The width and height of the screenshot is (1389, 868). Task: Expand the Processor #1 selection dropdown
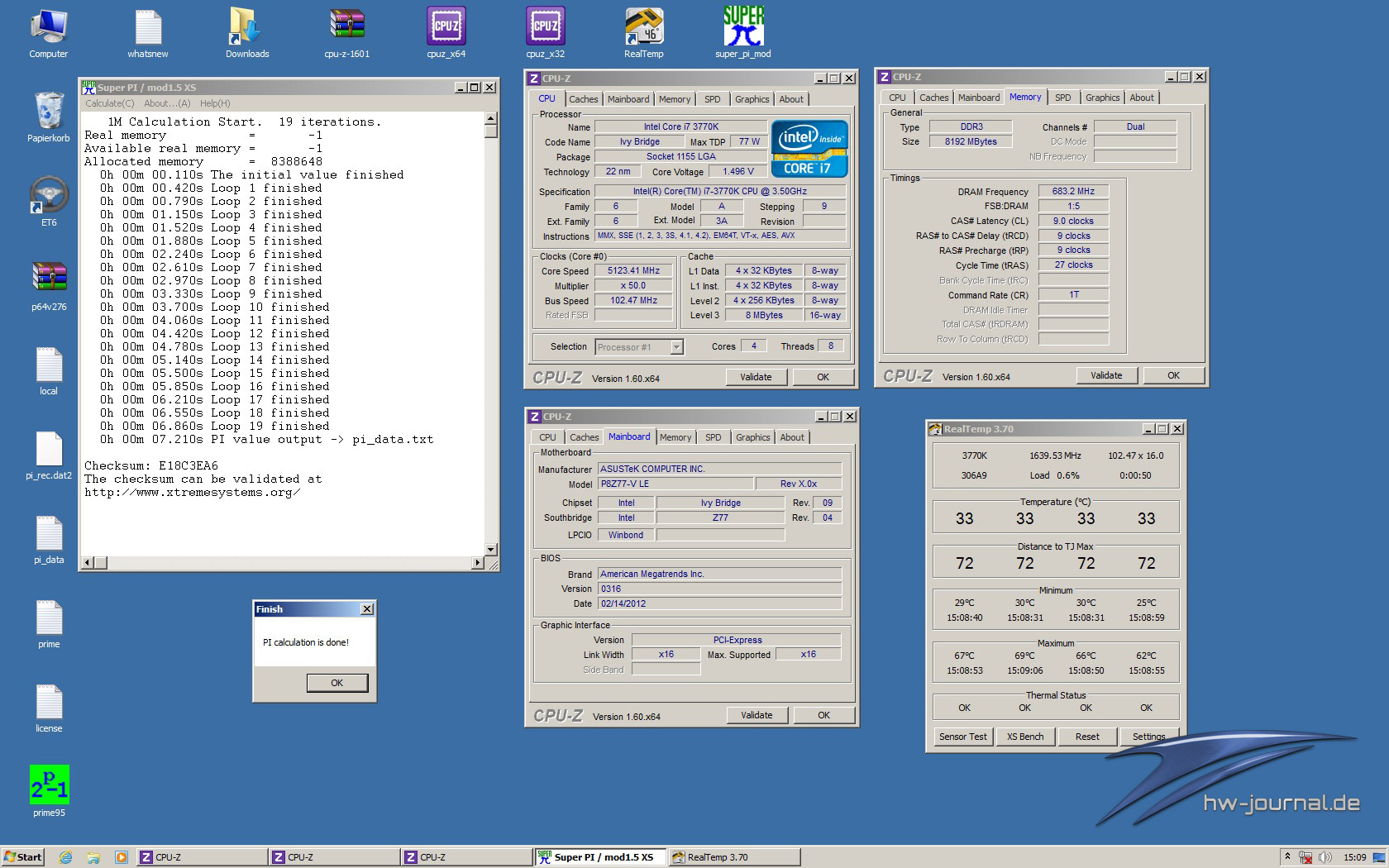[x=676, y=347]
